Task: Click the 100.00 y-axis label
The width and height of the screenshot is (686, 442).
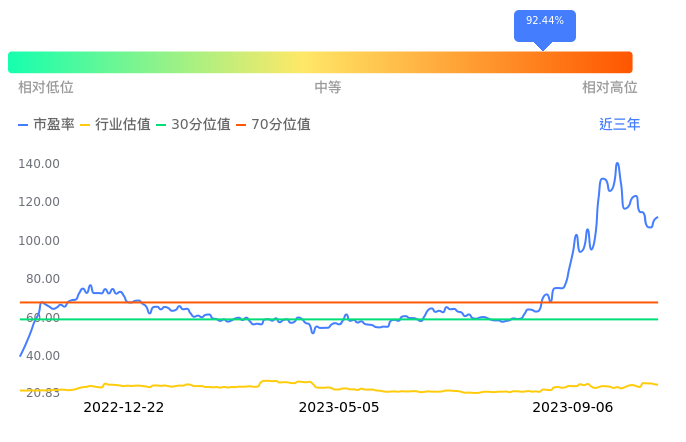Action: click(40, 241)
